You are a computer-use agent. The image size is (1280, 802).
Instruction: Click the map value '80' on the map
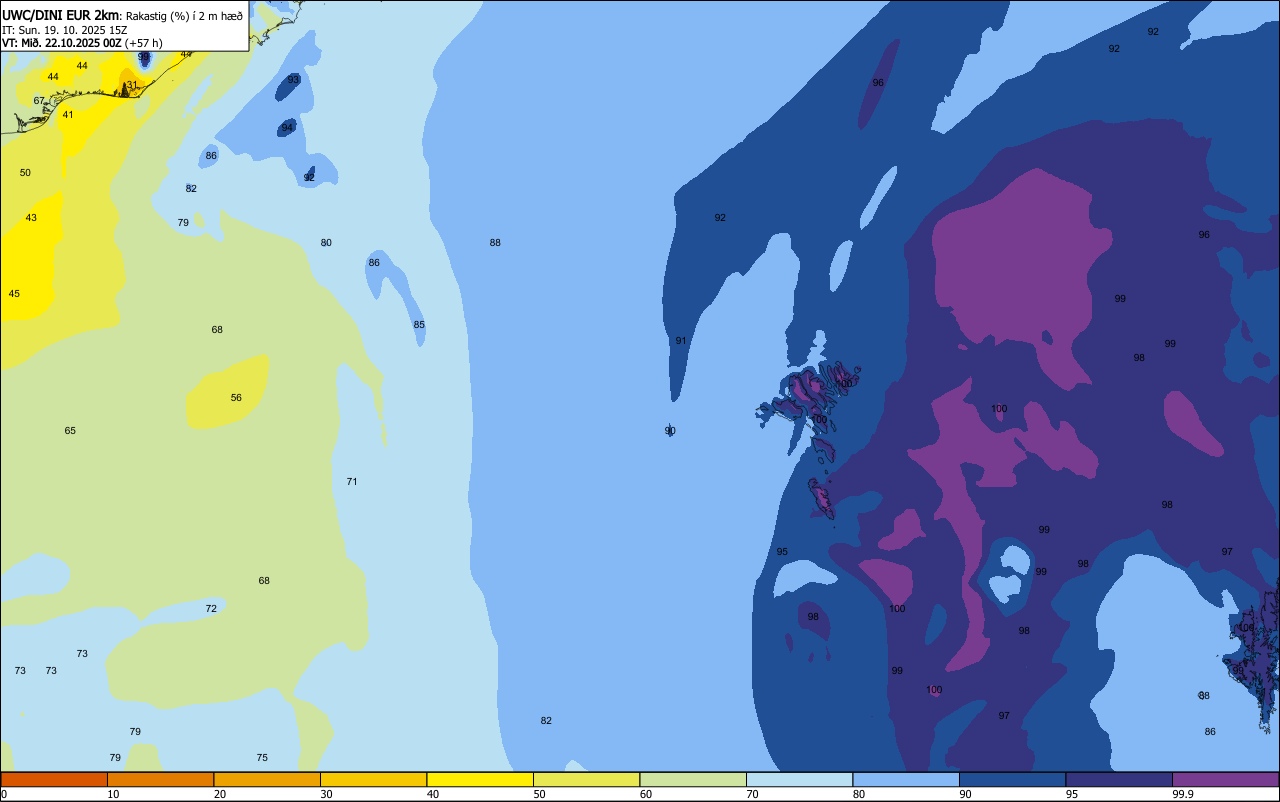pos(326,243)
